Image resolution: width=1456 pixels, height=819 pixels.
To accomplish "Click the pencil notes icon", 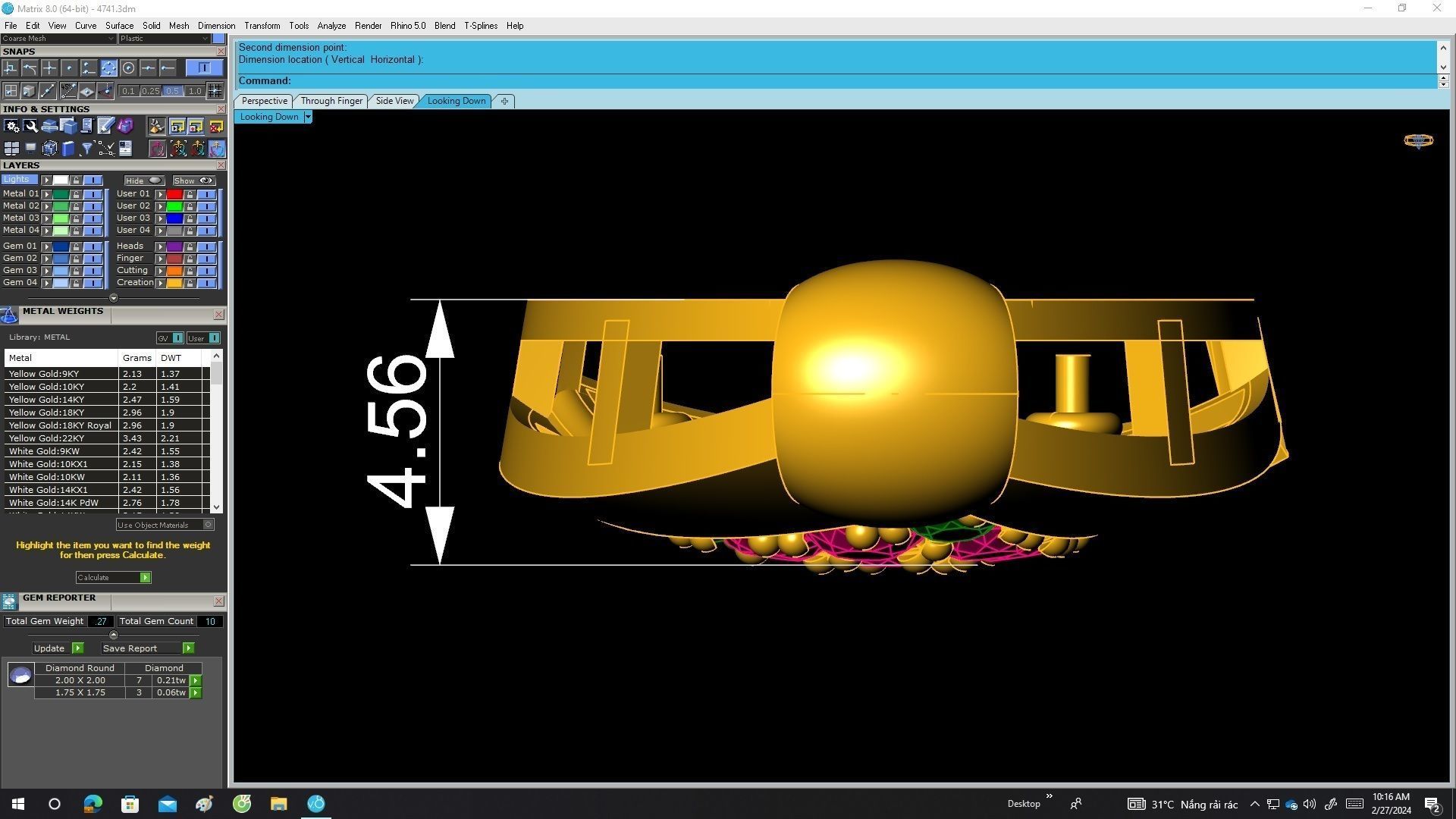I will [105, 126].
